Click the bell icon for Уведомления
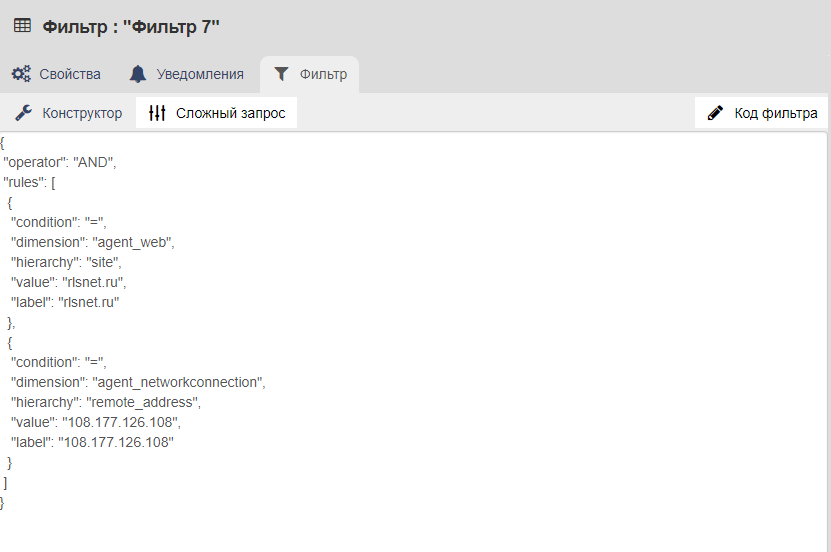Screen dimensions: 831x552 tap(138, 74)
